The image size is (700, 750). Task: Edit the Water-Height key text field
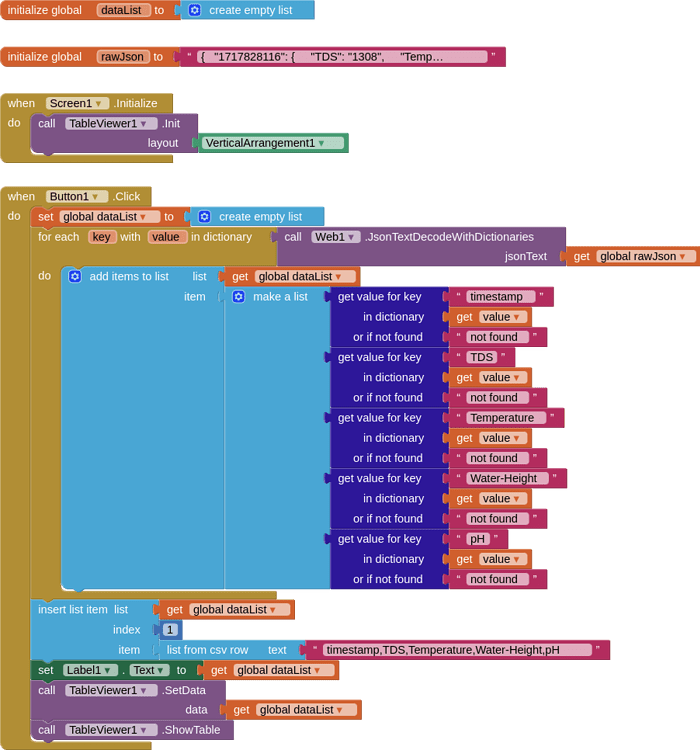[x=507, y=478]
